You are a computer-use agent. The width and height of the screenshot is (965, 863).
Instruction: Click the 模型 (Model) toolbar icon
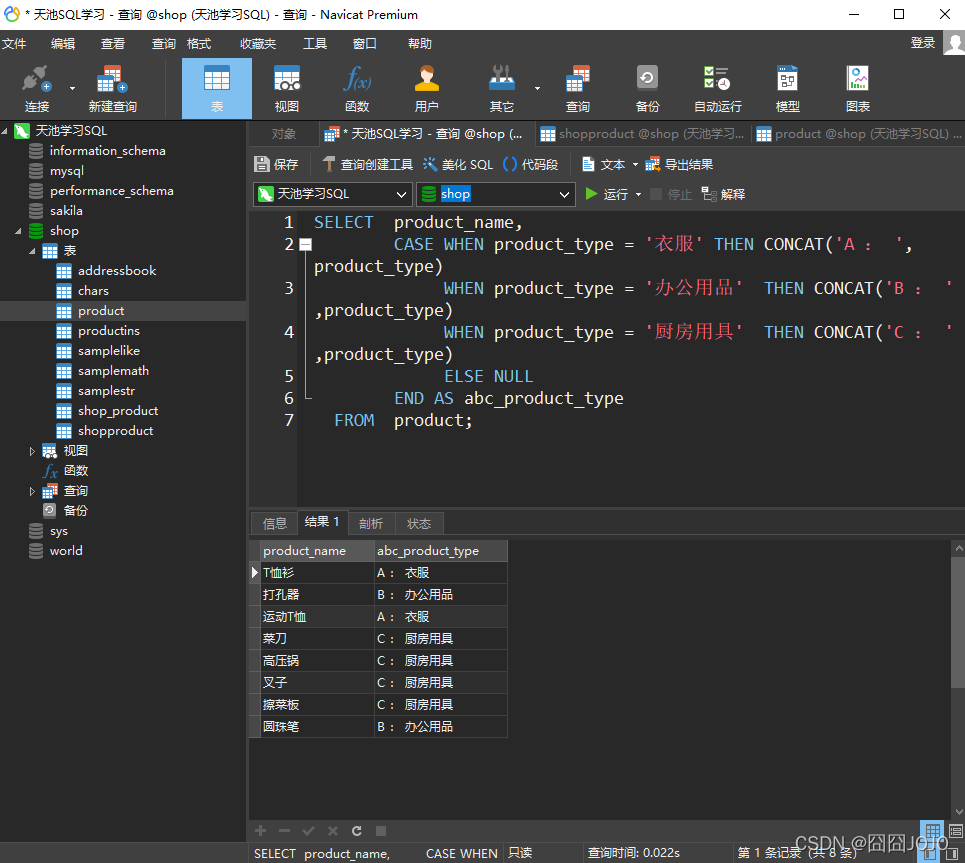(788, 89)
